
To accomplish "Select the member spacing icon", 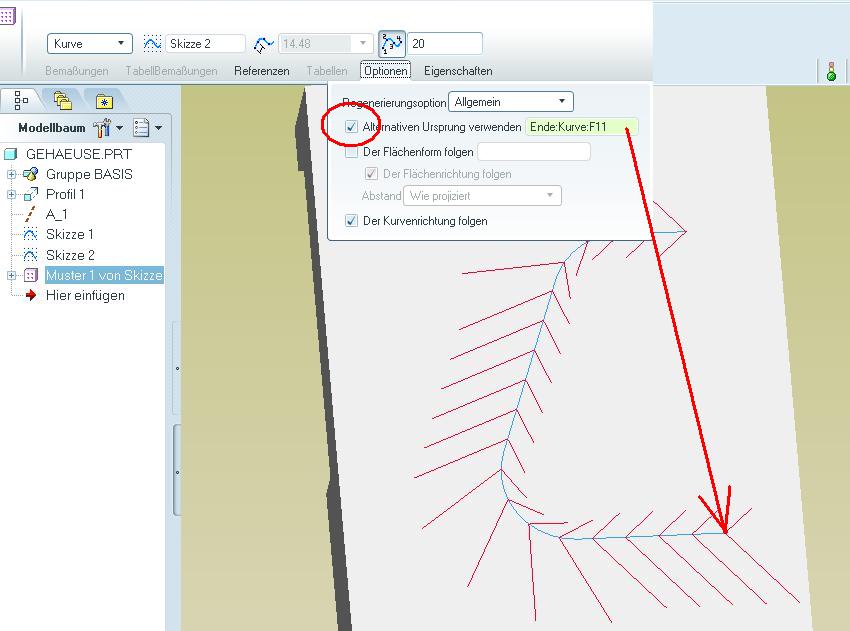I will pos(263,44).
